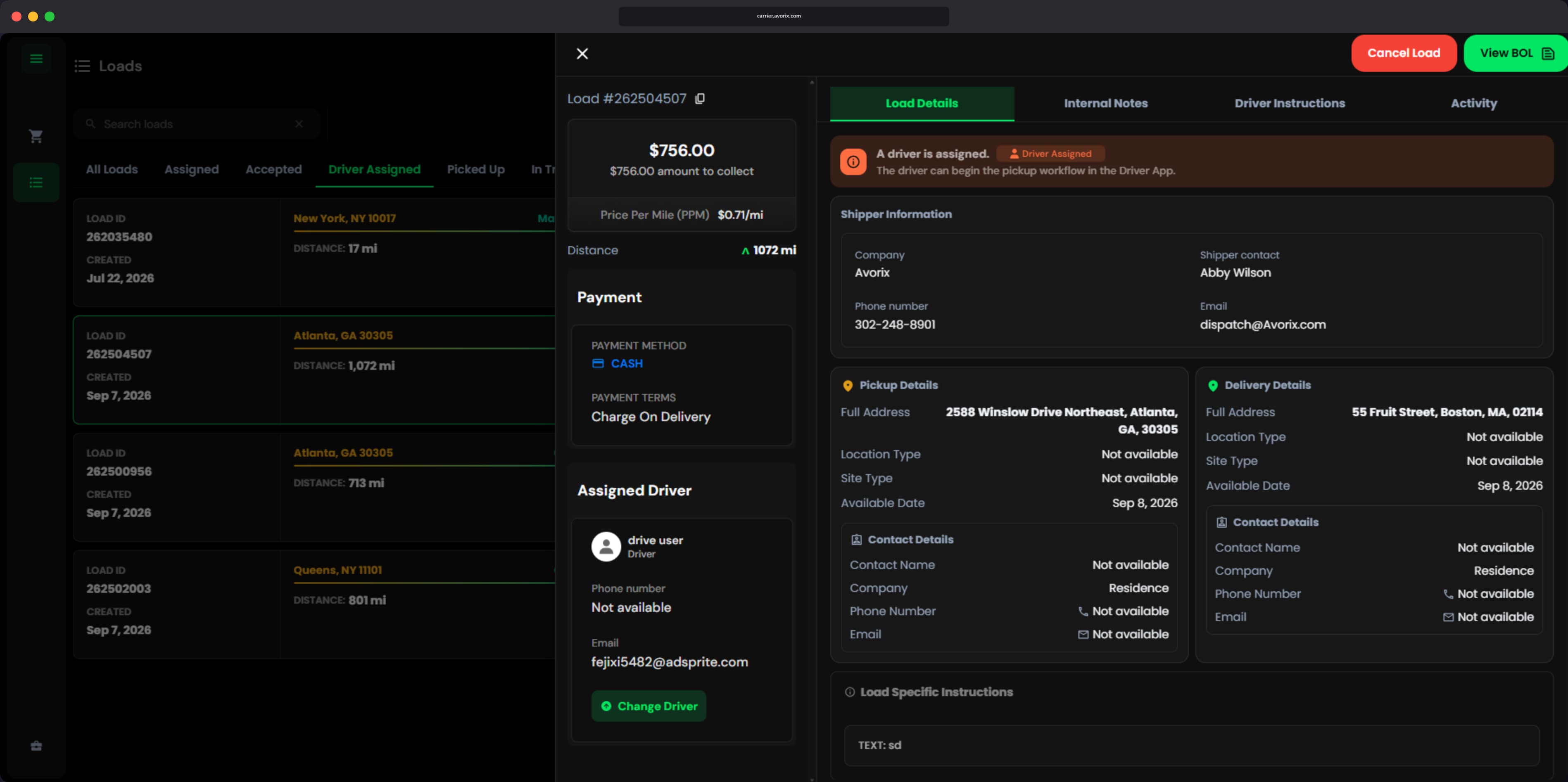
Task: Click the Change Driver button
Action: 648,706
